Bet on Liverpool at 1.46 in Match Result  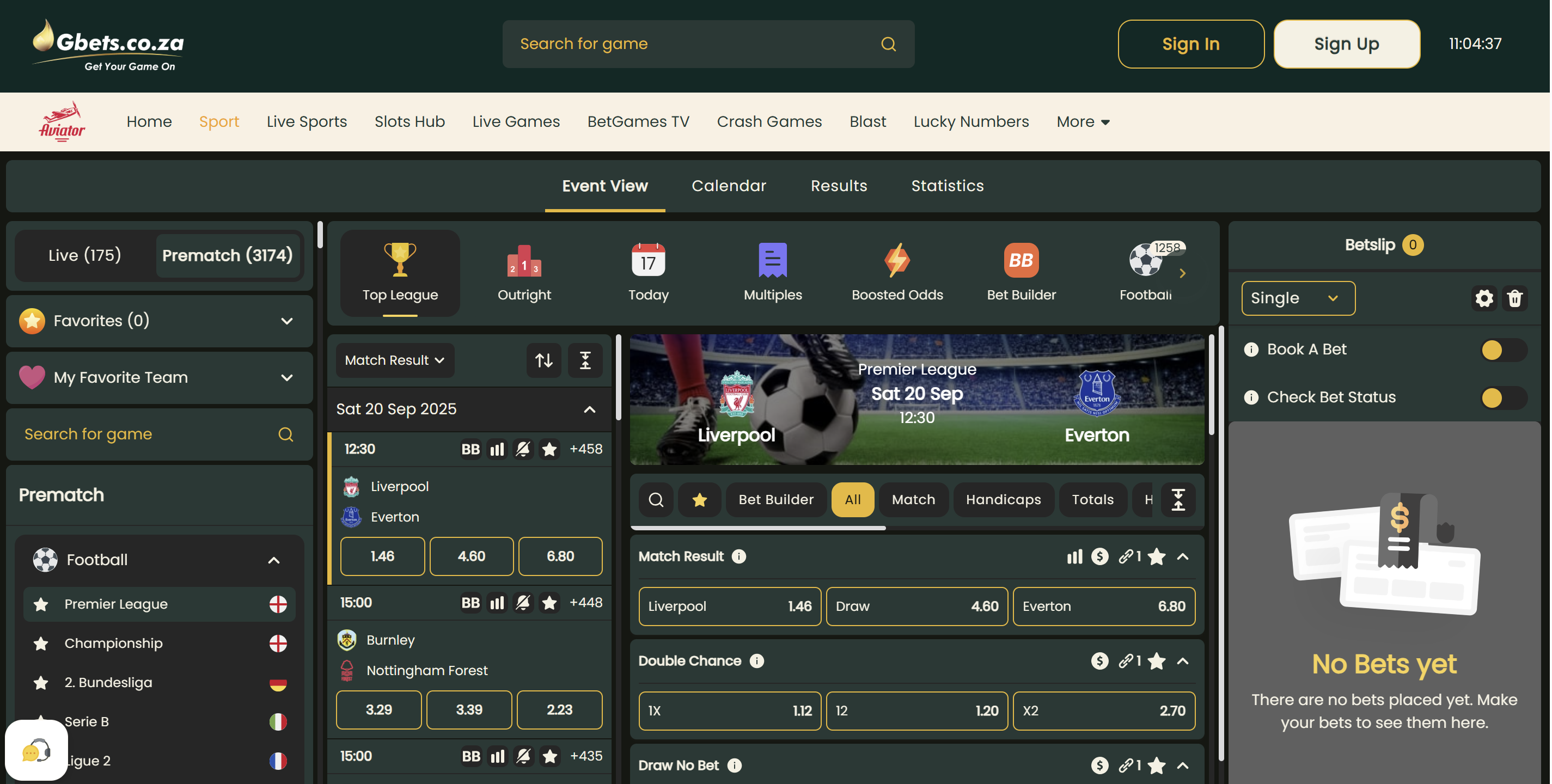[730, 607]
